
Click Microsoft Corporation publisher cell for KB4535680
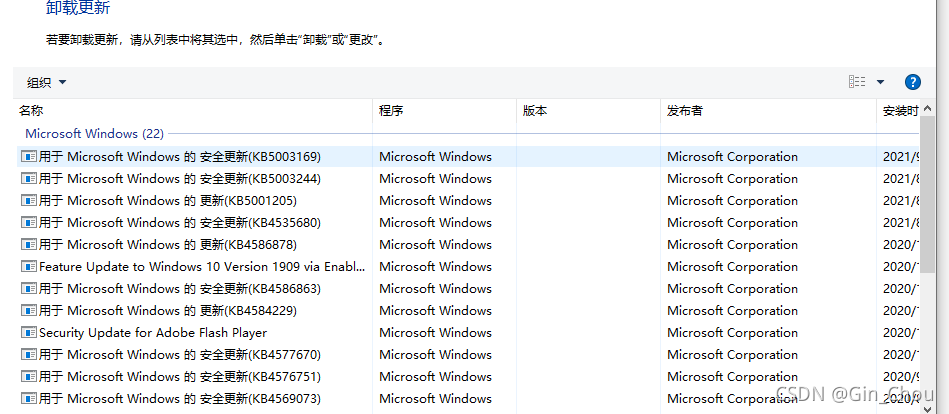[x=732, y=223]
